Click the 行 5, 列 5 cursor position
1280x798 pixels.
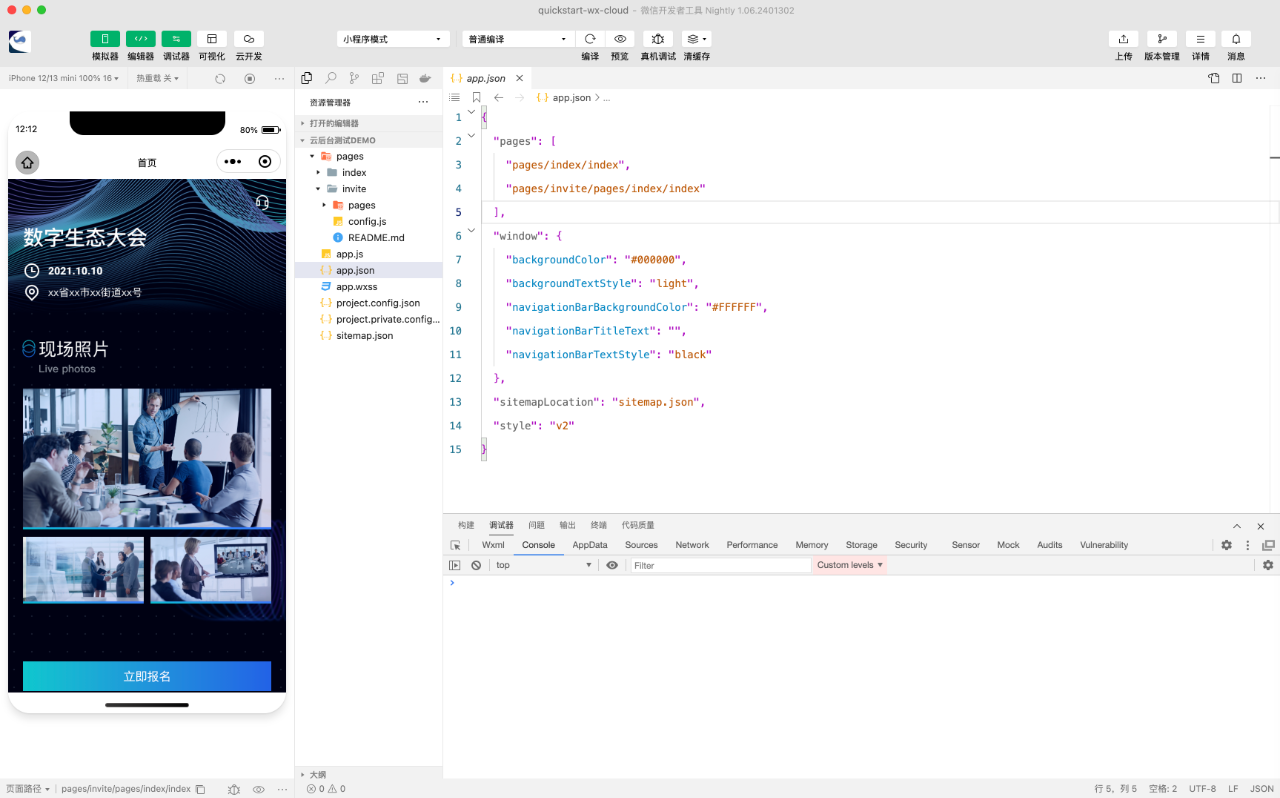pos(1116,789)
